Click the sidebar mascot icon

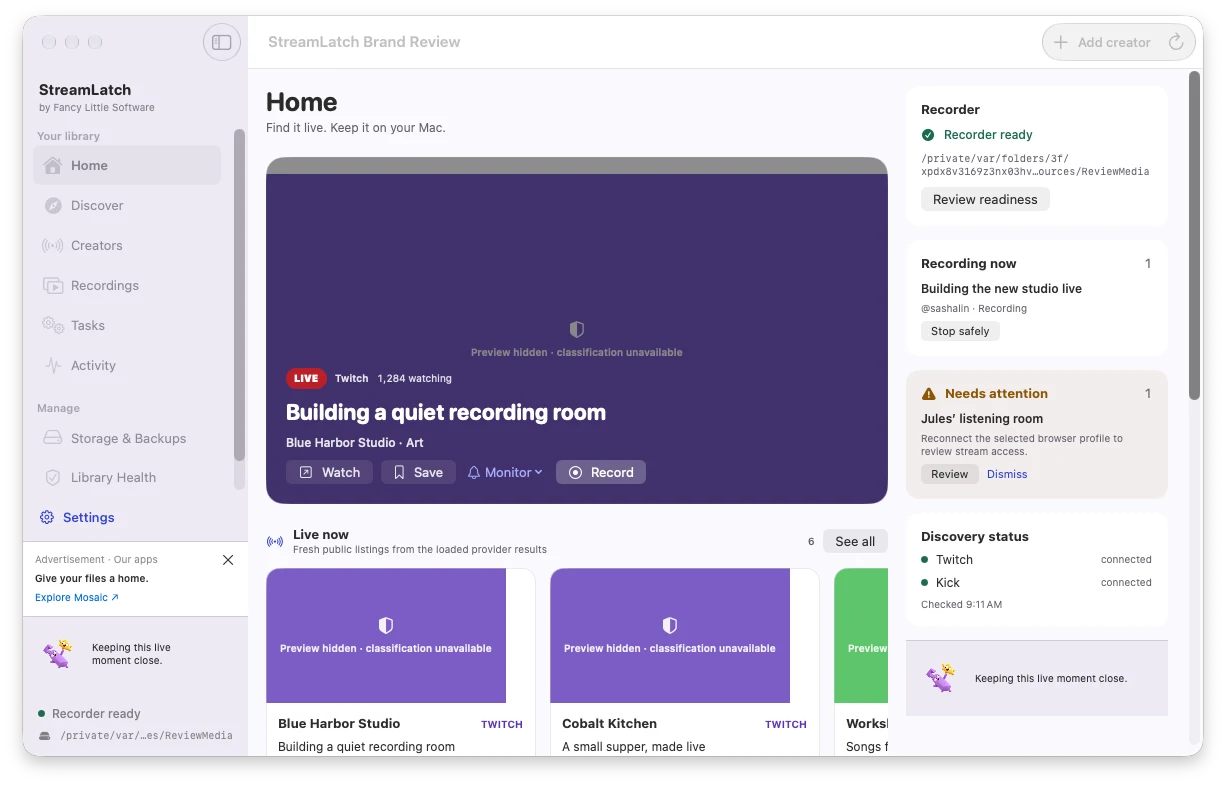[x=58, y=654]
